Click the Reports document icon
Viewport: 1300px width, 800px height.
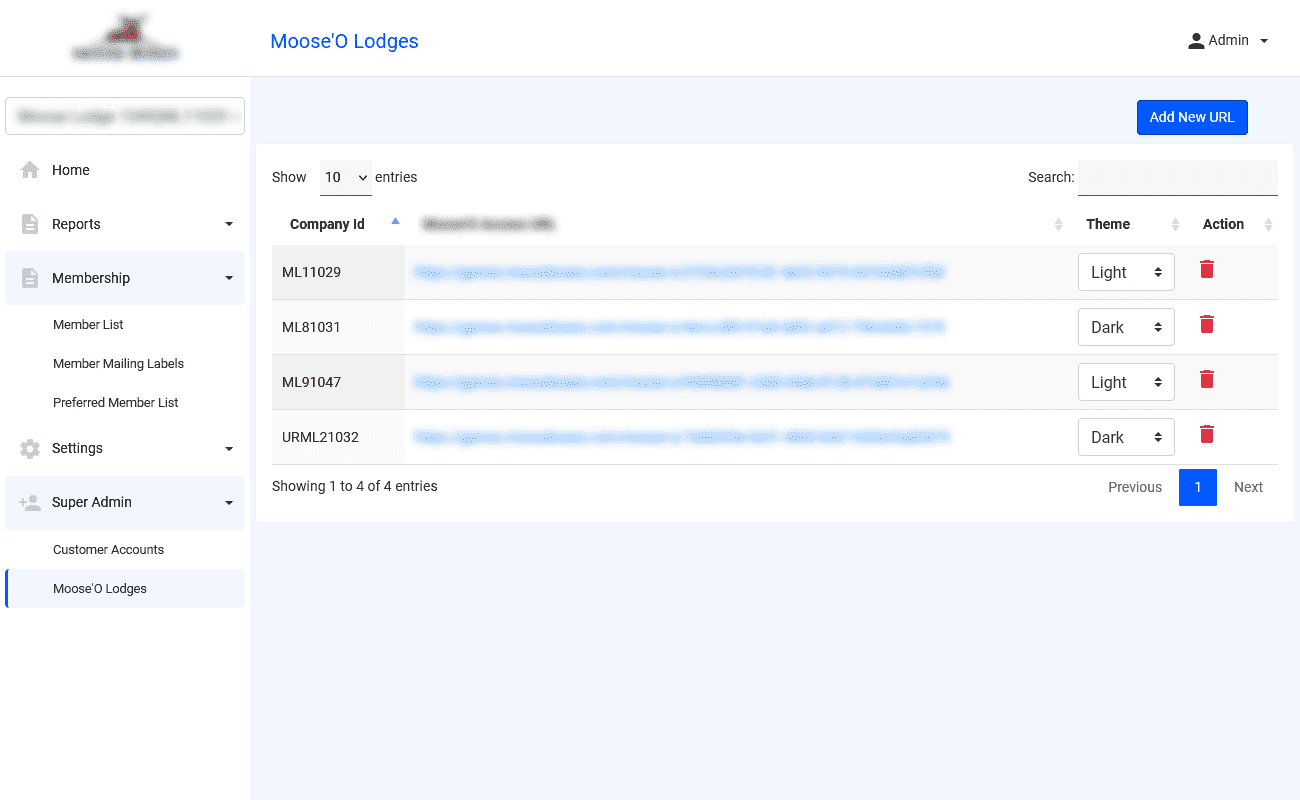tap(30, 224)
